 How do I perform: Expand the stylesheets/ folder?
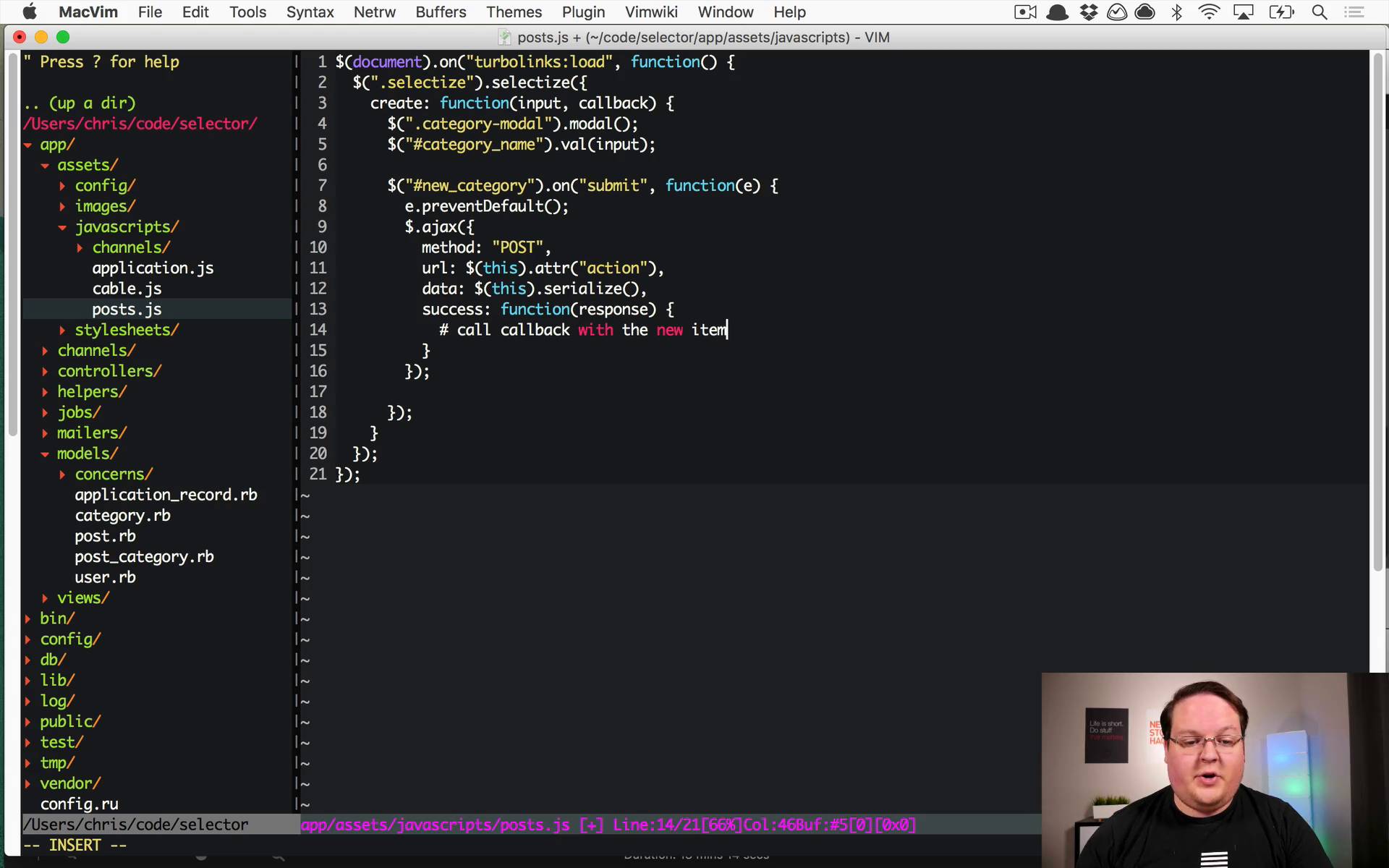pos(62,331)
